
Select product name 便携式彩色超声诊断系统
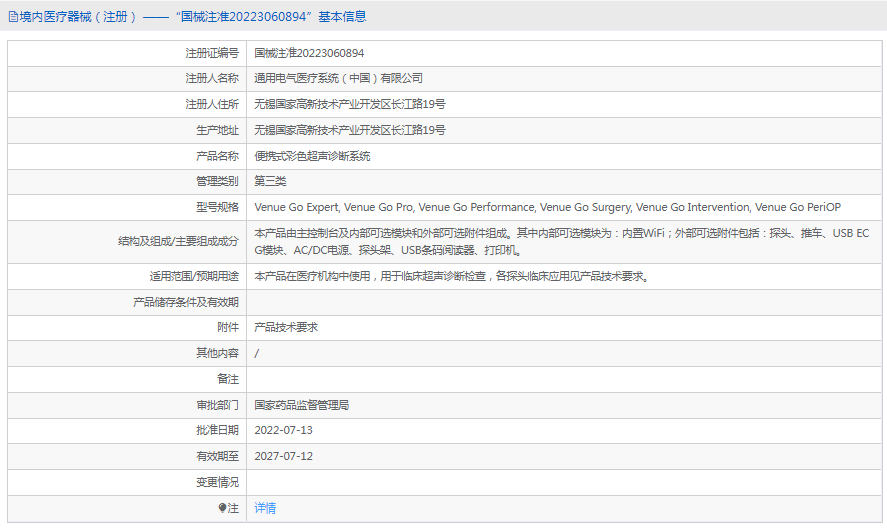click(x=312, y=156)
